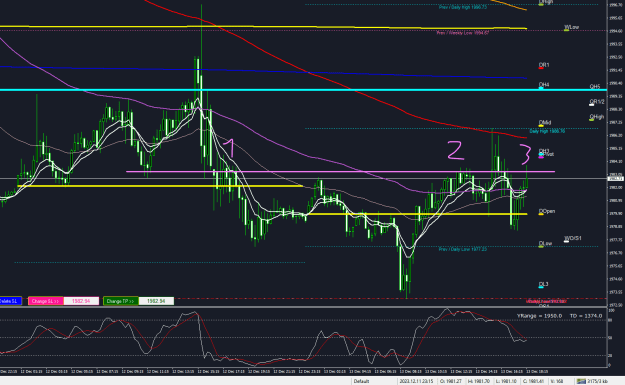Open the connection status bars icon
Viewport: 625px width, 385px height.
point(581,381)
